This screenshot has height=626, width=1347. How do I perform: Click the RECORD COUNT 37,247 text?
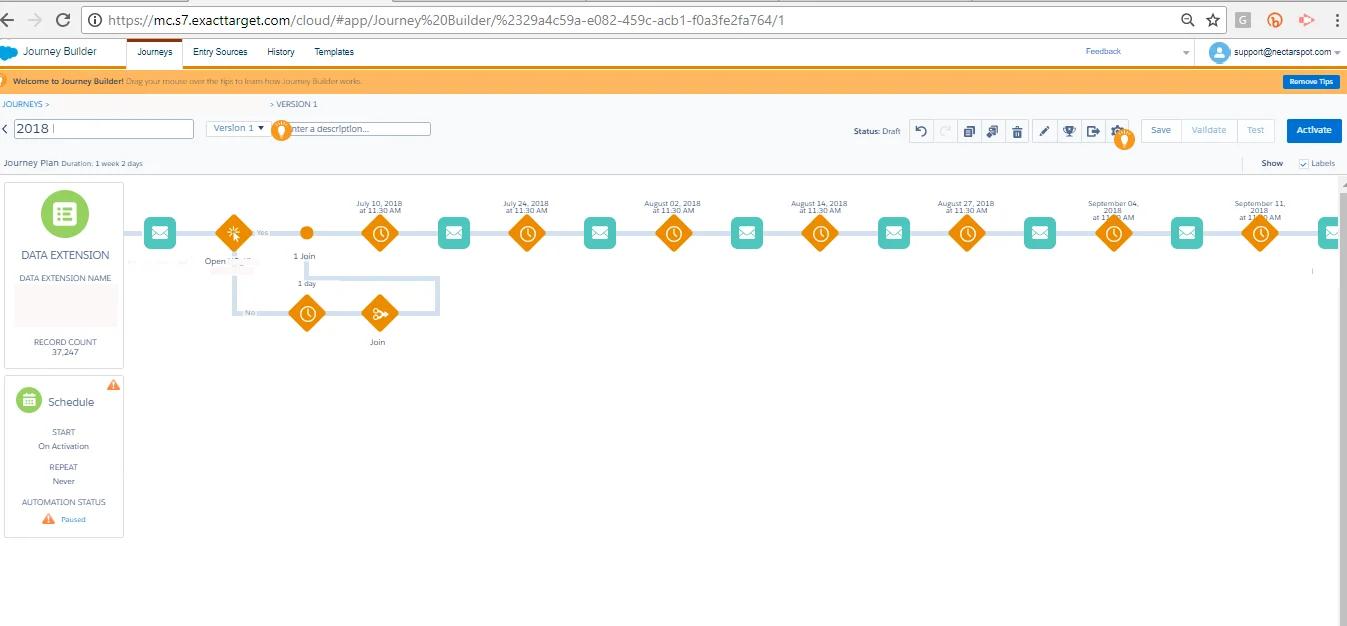[x=65, y=347]
